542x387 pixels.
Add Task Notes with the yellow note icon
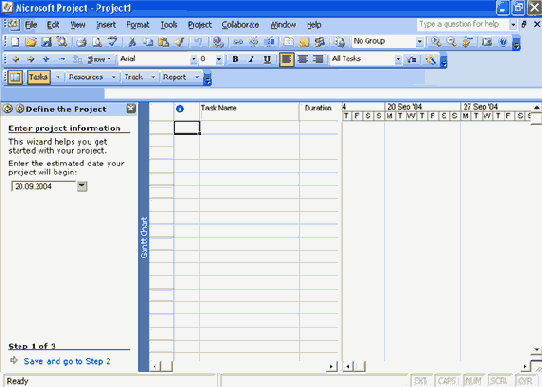tap(304, 42)
